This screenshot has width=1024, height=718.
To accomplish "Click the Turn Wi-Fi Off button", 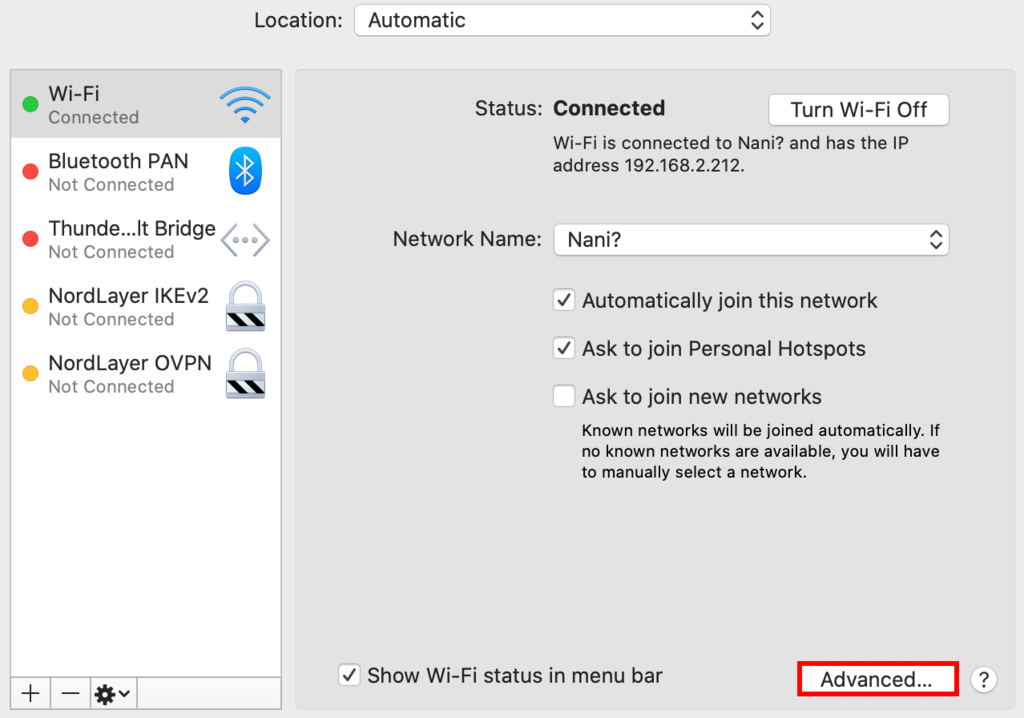I will 858,110.
